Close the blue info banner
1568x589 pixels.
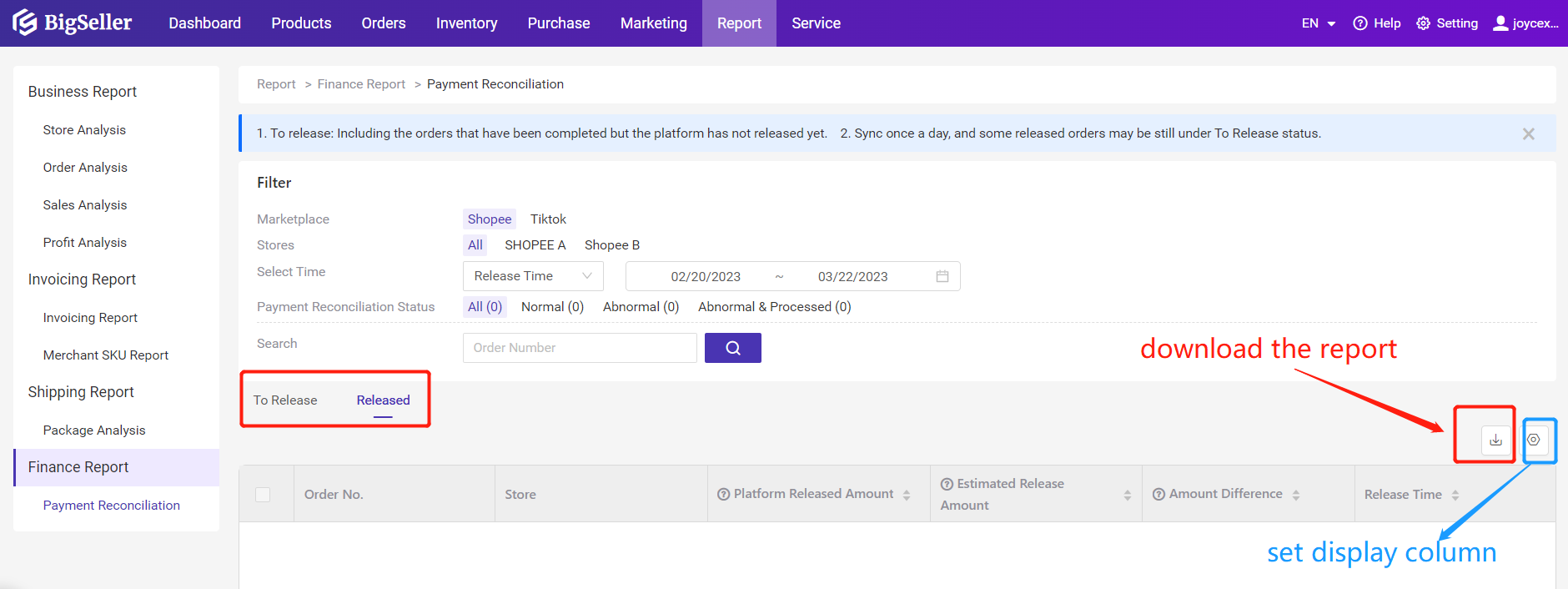coord(1528,134)
